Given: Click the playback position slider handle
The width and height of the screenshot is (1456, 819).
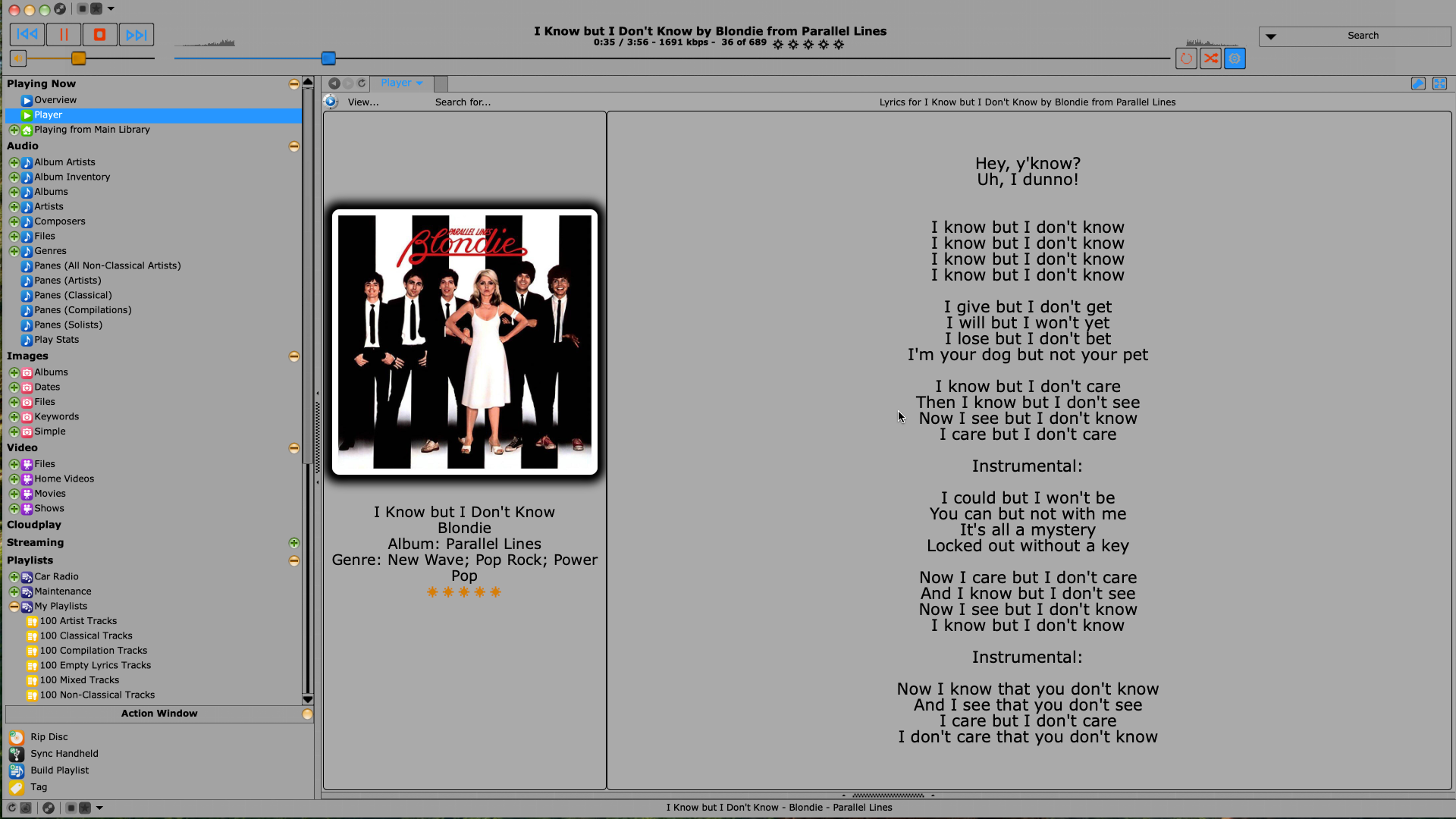Looking at the screenshot, I should pos(328,58).
